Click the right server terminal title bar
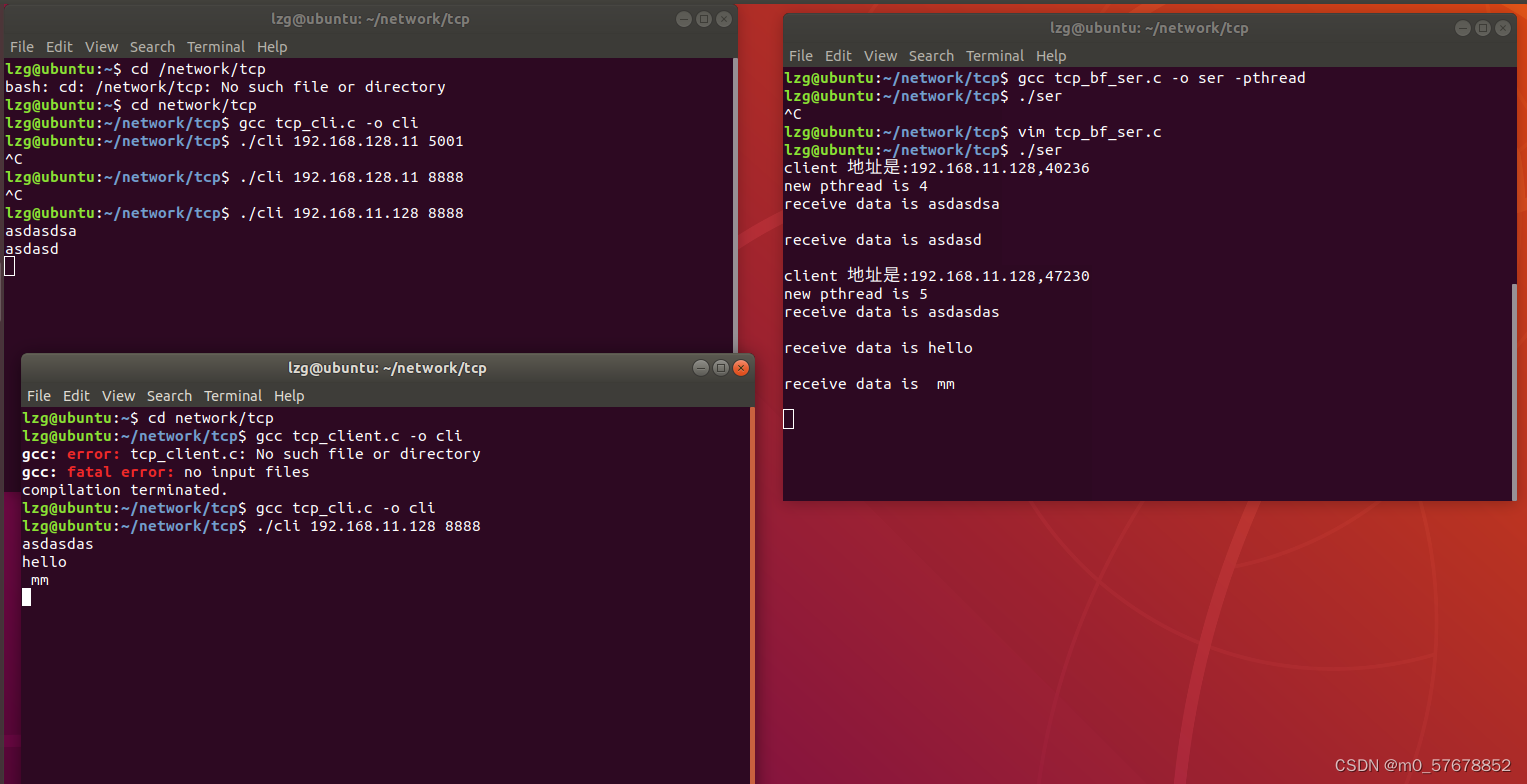The width and height of the screenshot is (1527, 784). click(x=1149, y=28)
